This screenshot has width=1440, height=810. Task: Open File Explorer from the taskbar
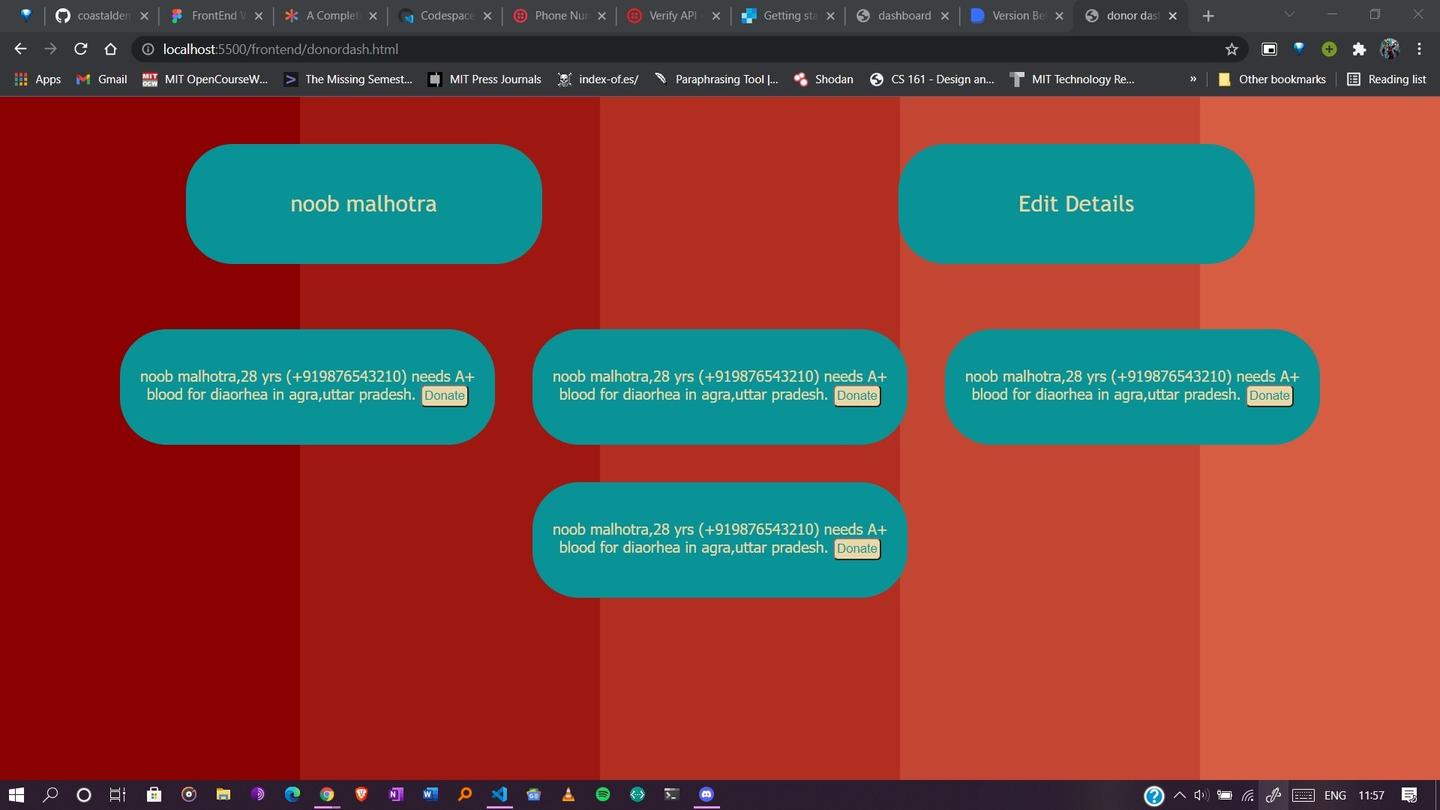click(223, 795)
